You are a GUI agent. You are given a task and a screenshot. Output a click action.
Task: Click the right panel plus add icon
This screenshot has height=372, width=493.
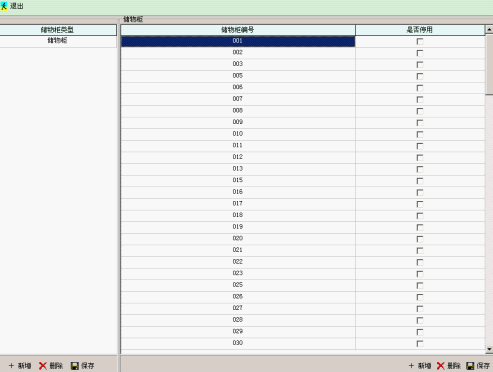tap(411, 366)
